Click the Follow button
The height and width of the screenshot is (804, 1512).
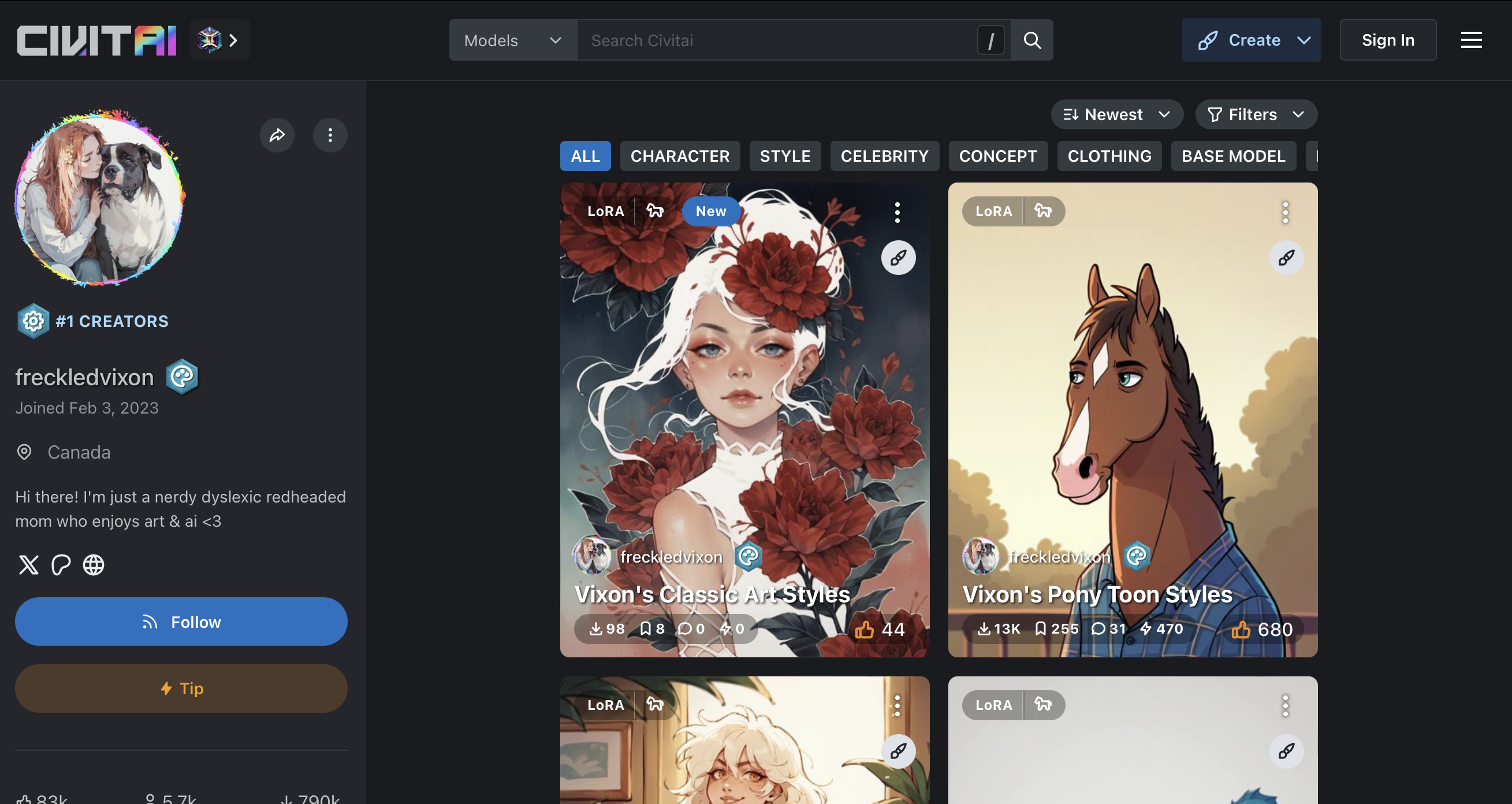pos(181,622)
